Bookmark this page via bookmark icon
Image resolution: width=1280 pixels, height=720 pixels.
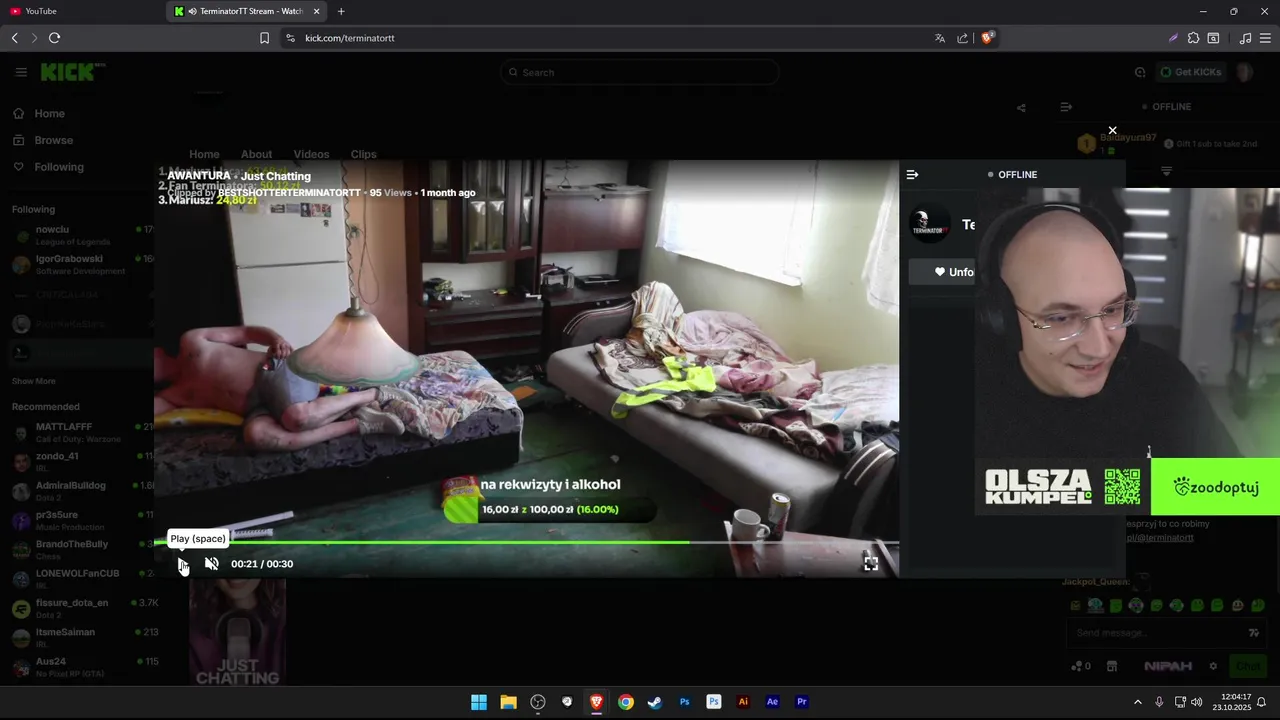coord(264,38)
